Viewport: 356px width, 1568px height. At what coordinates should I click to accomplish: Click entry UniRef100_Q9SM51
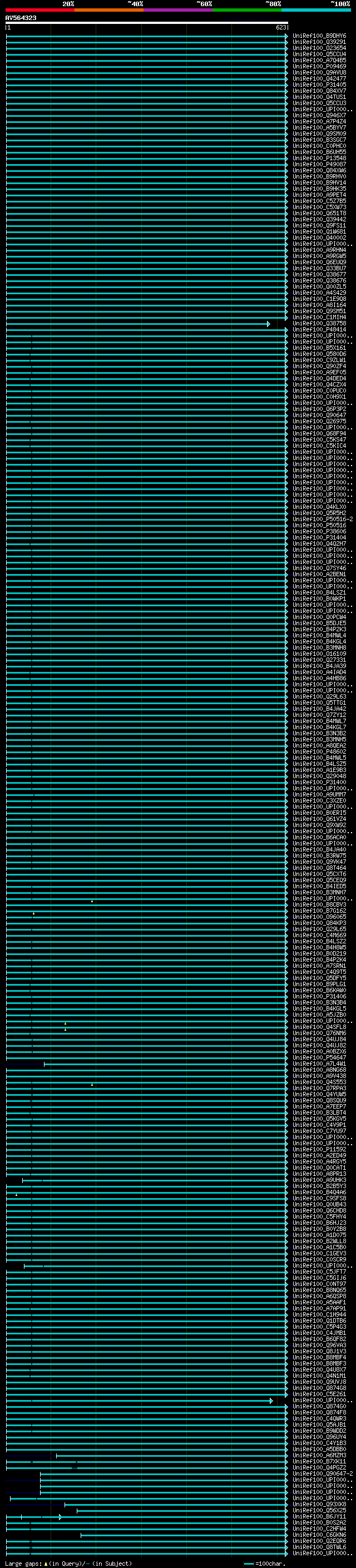click(x=319, y=311)
